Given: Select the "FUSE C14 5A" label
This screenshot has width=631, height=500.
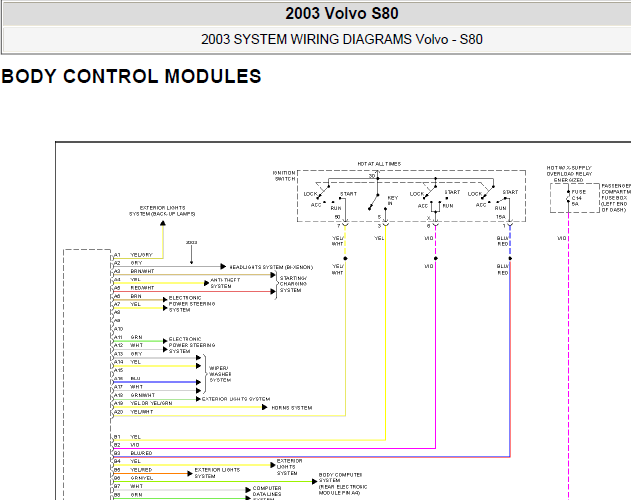Looking at the screenshot, I should click(579, 198).
